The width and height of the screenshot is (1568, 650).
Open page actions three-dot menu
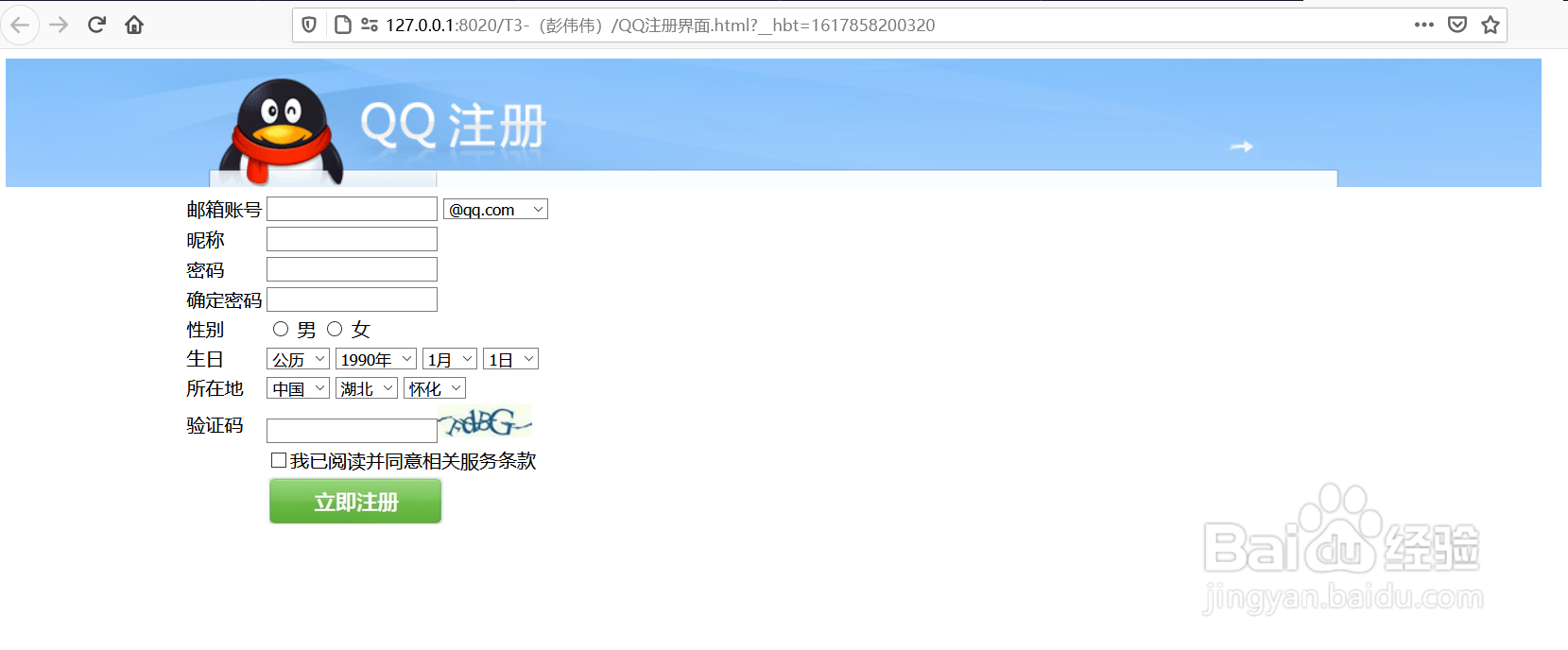[x=1424, y=25]
